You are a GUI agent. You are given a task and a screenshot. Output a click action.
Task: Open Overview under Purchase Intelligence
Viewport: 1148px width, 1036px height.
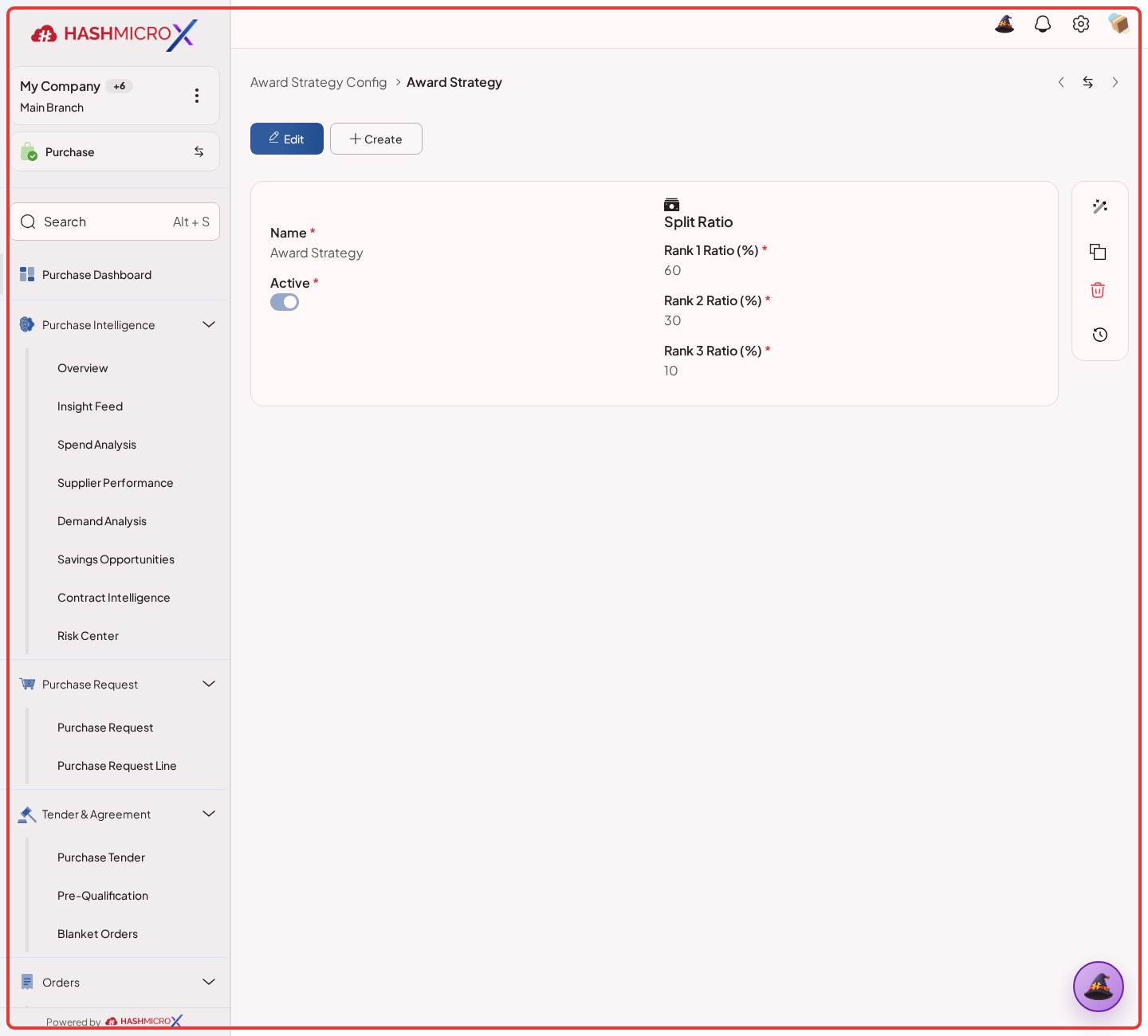[83, 368]
